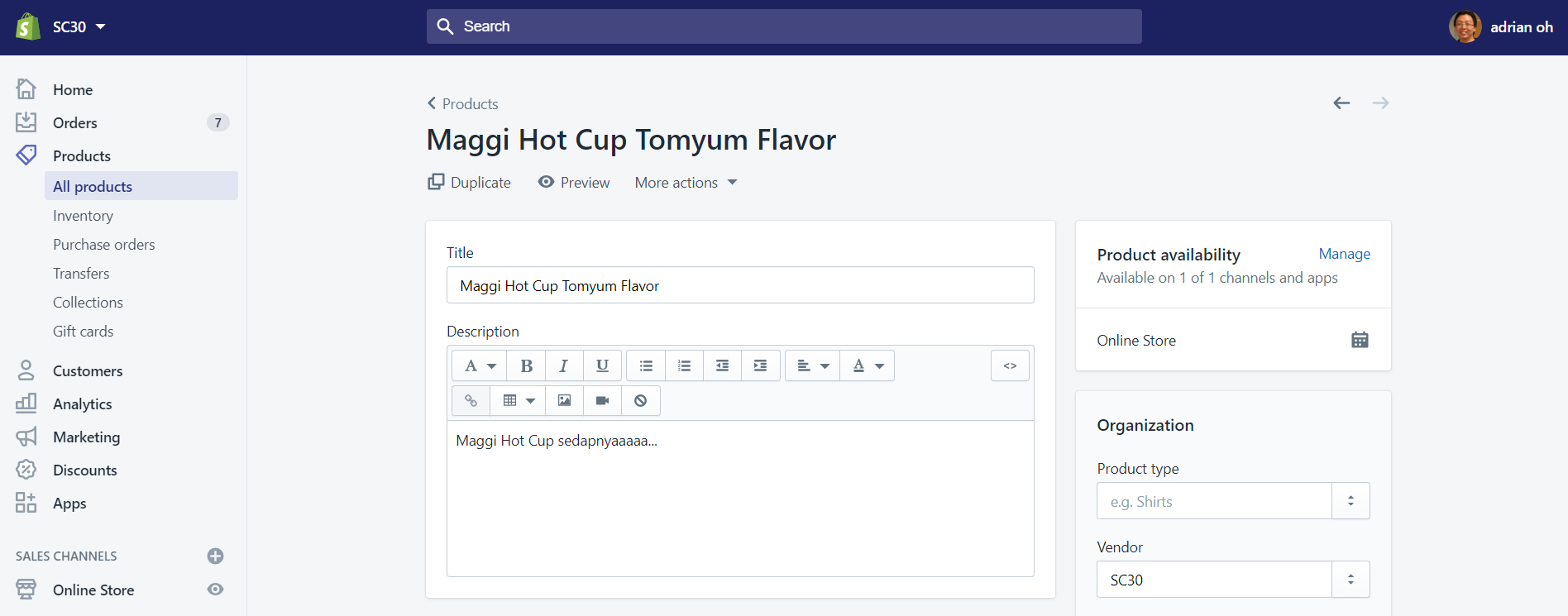Open Products section in sidebar
The width and height of the screenshot is (1568, 616).
click(82, 155)
